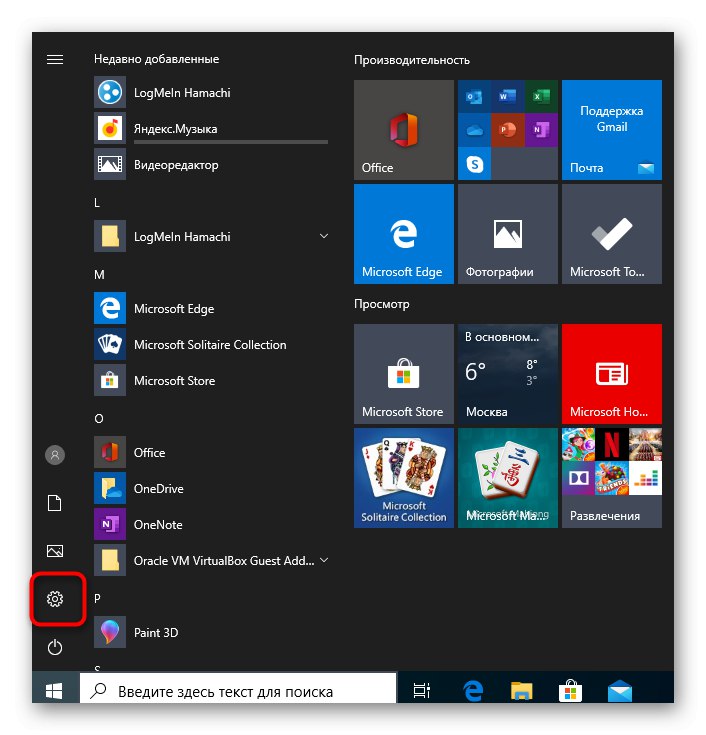Open Mail from the taskbar

pyautogui.click(x=620, y=691)
